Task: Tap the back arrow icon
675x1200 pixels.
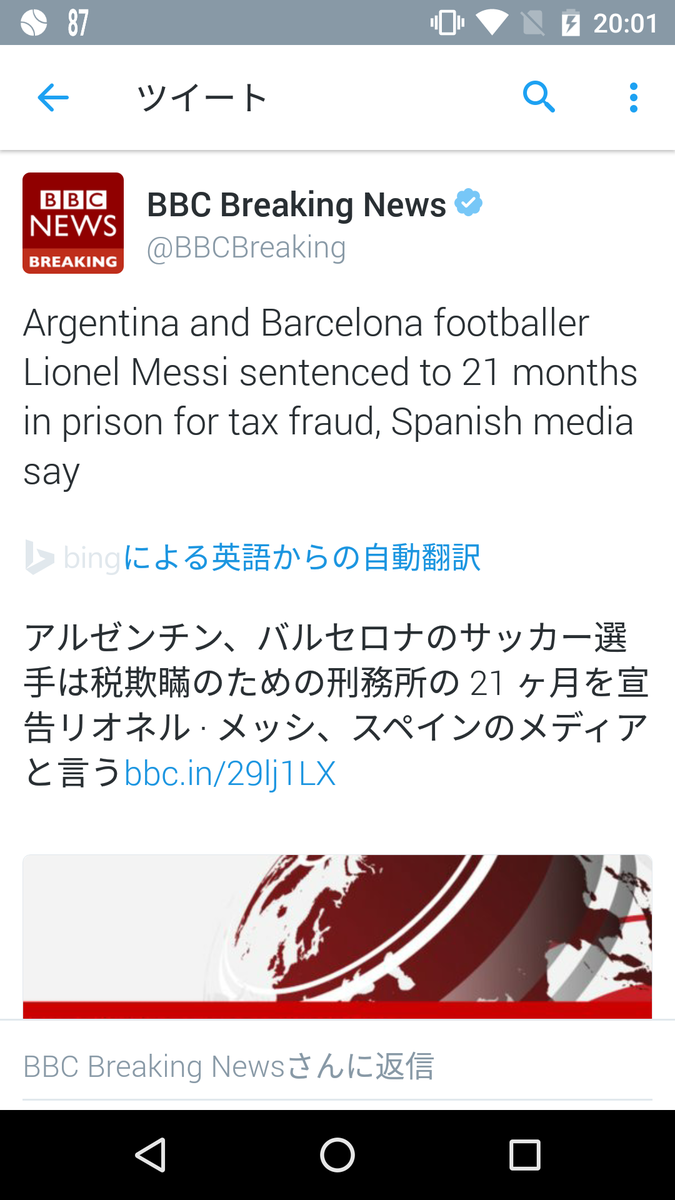Action: (x=53, y=98)
